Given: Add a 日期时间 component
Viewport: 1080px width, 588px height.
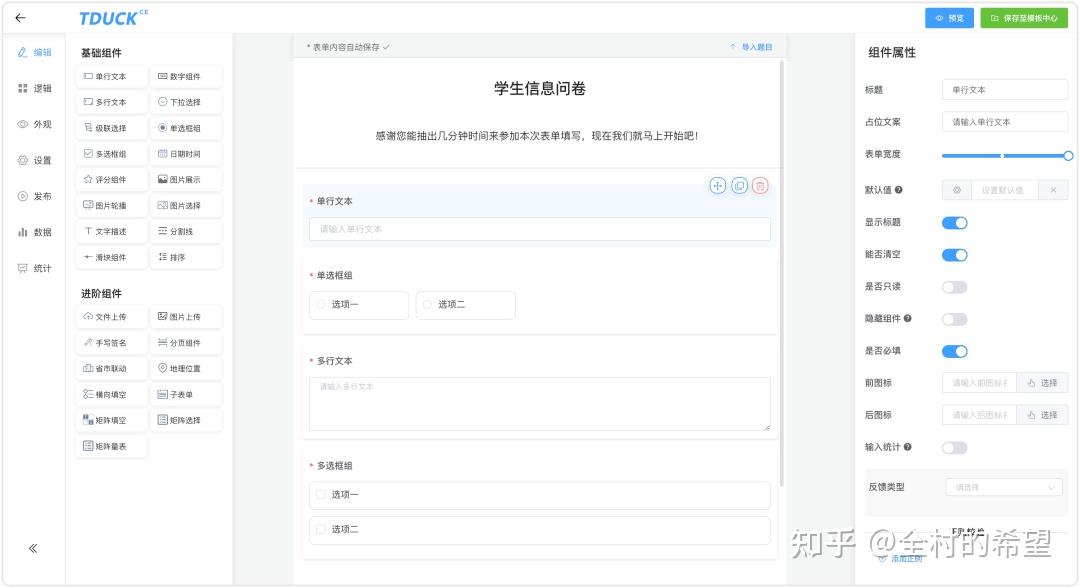Looking at the screenshot, I should click(x=186, y=154).
